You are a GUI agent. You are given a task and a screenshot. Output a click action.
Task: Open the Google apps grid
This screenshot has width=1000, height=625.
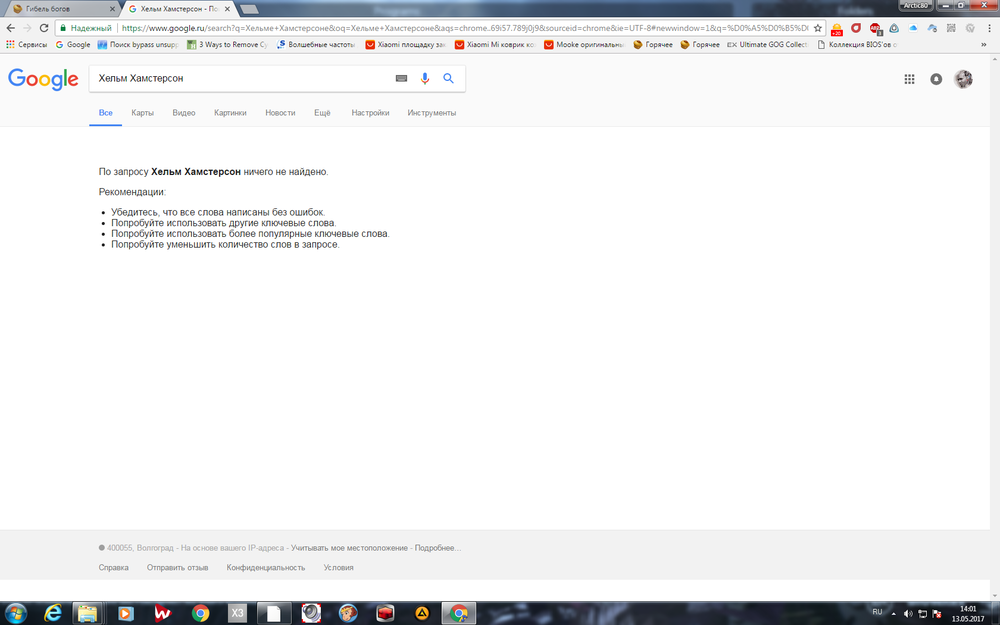click(909, 79)
